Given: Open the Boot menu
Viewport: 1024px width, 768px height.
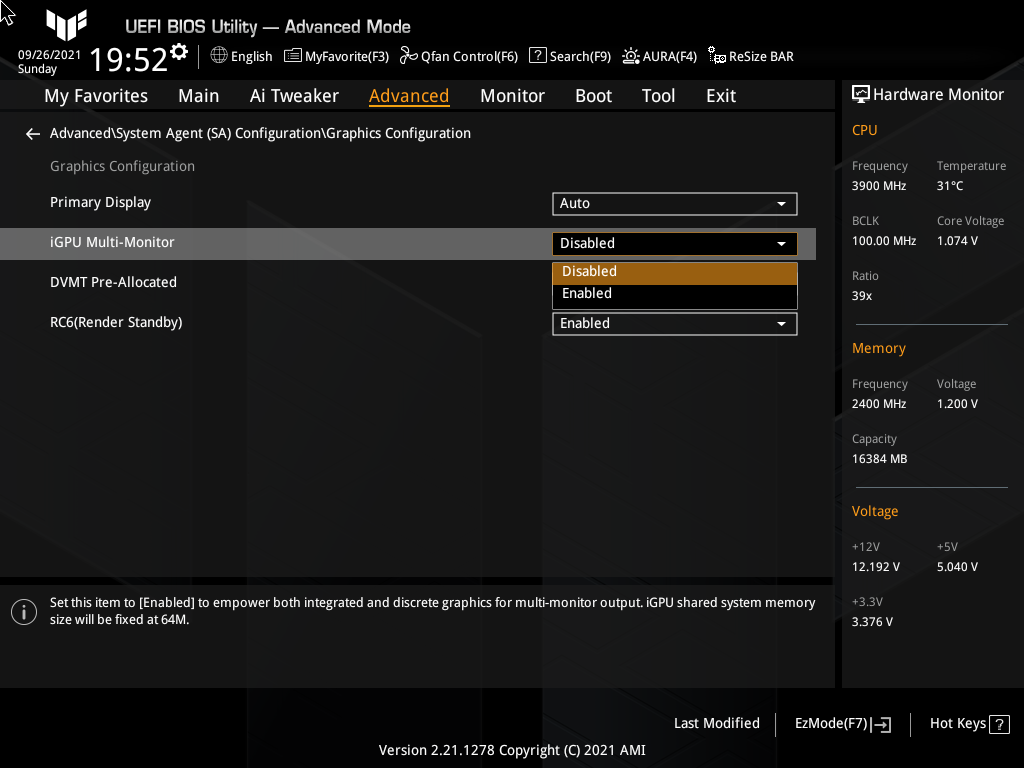Looking at the screenshot, I should pos(593,95).
